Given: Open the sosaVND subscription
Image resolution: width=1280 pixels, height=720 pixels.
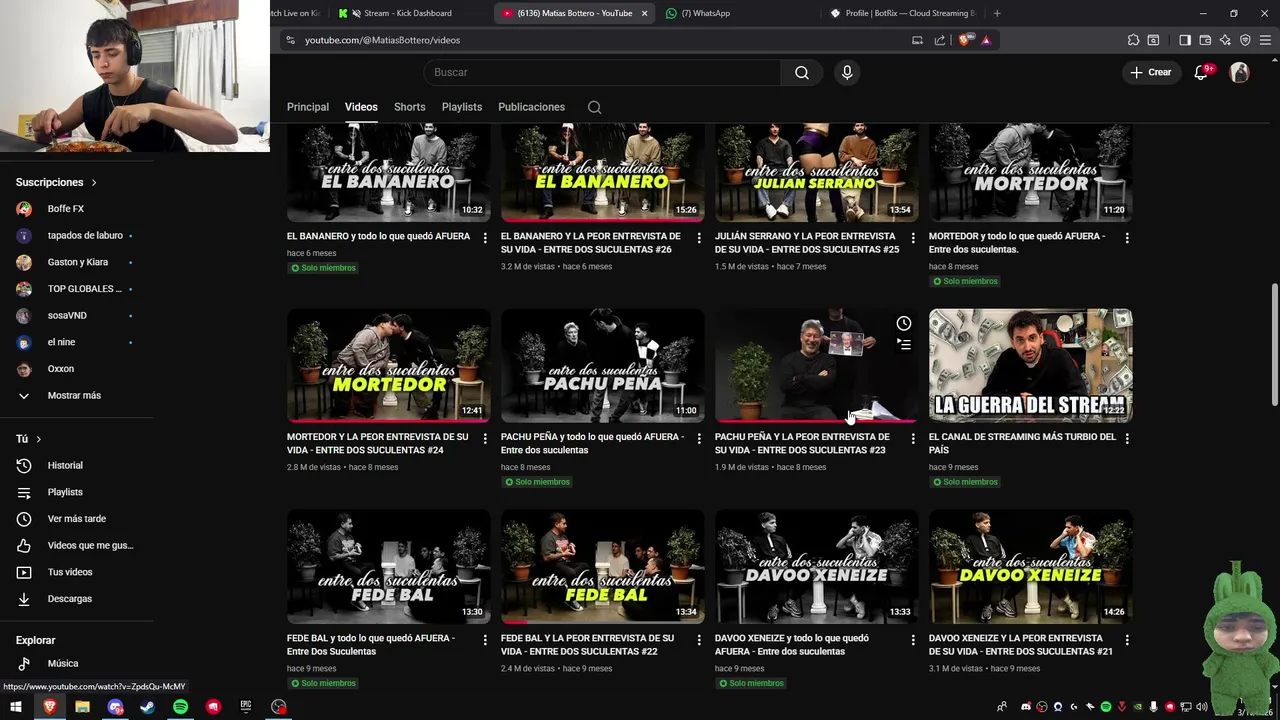Looking at the screenshot, I should click(x=67, y=315).
